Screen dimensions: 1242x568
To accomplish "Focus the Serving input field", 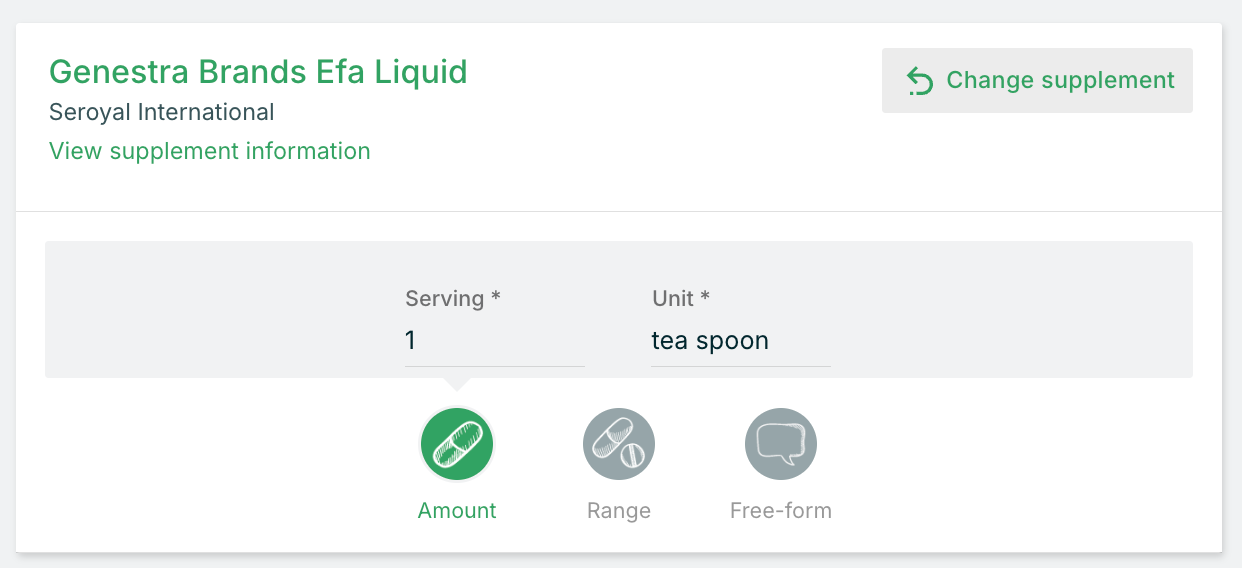I will point(494,341).
